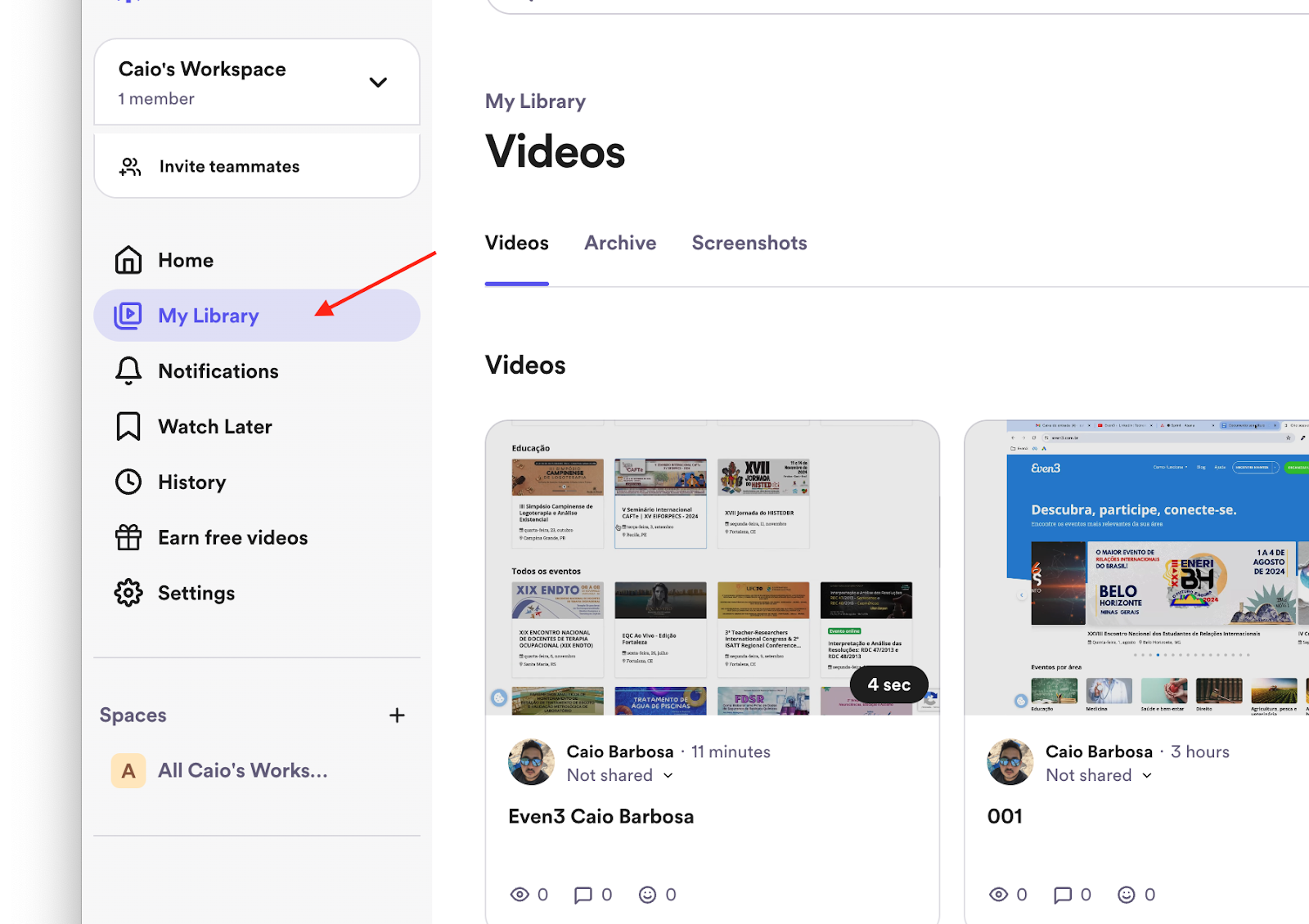Image resolution: width=1309 pixels, height=924 pixels.
Task: Click the Earn free videos gift icon
Action: point(128,537)
